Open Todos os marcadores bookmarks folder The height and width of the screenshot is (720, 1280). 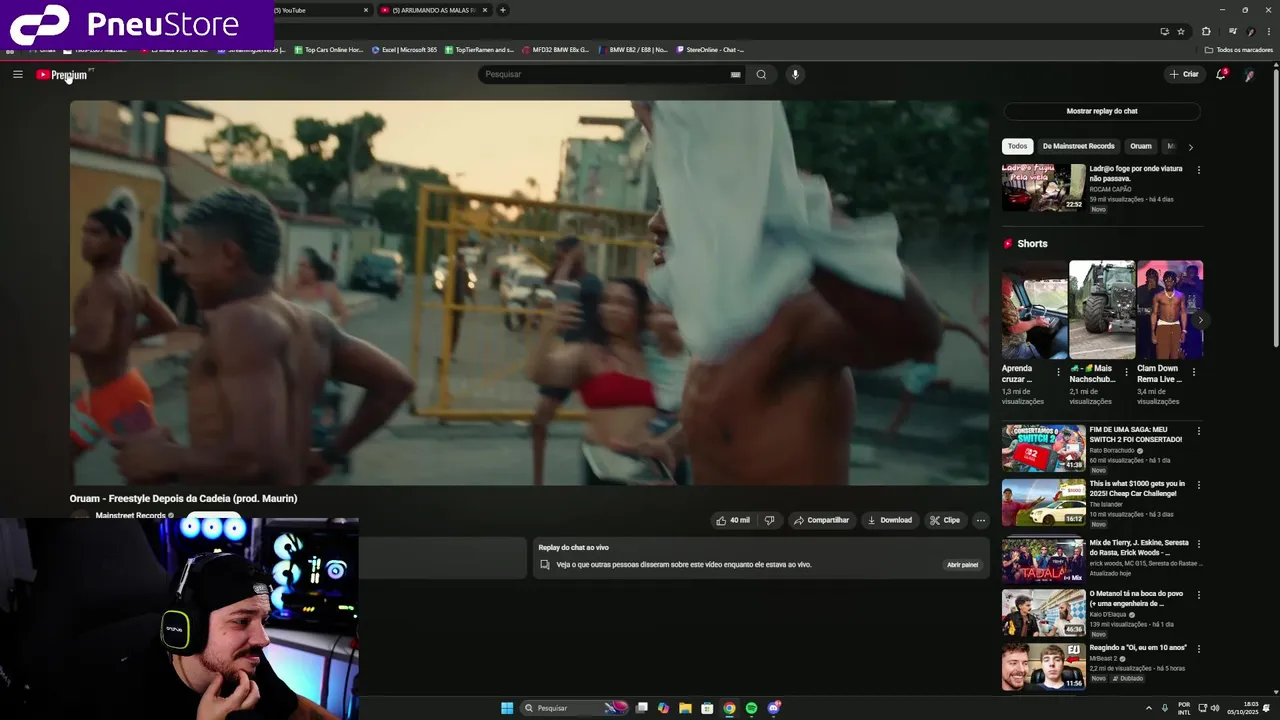(1238, 49)
